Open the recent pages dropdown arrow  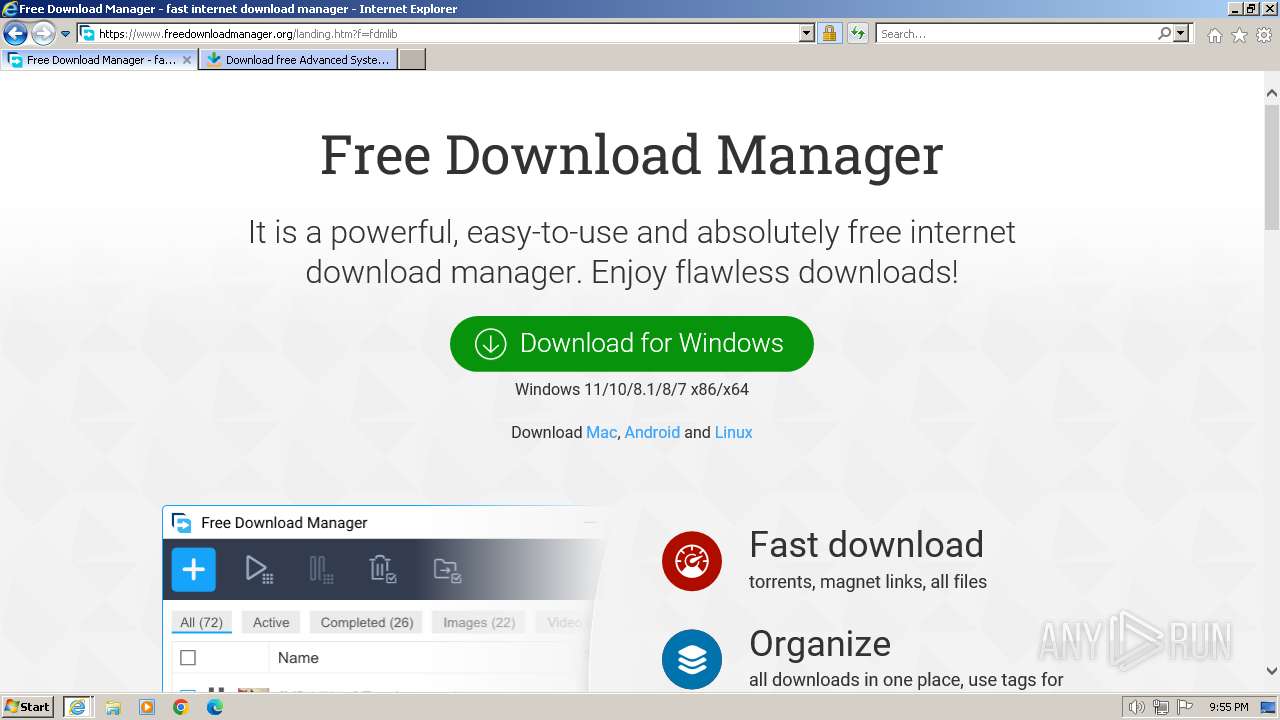66,34
